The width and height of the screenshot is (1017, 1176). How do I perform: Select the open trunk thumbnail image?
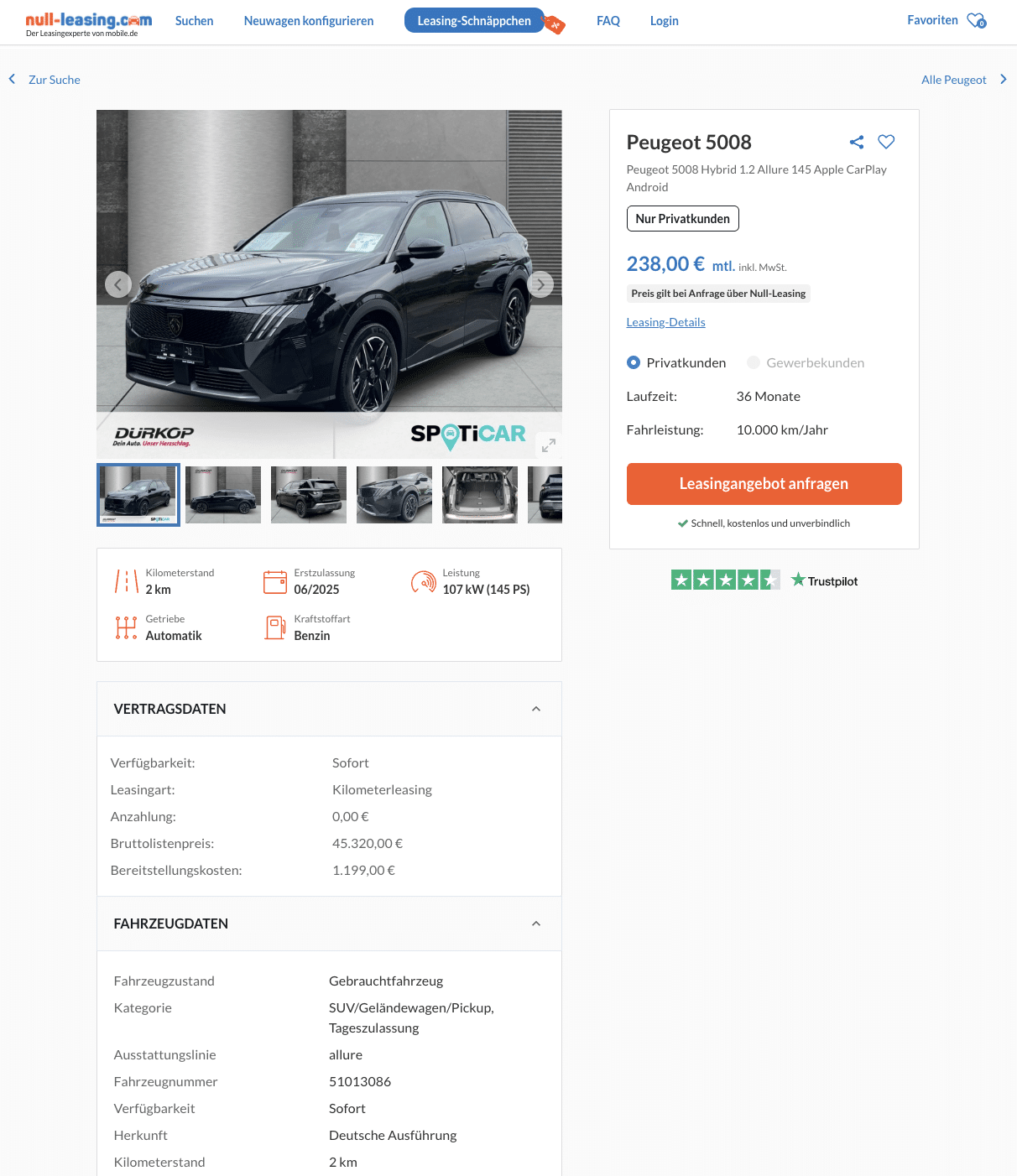point(480,495)
